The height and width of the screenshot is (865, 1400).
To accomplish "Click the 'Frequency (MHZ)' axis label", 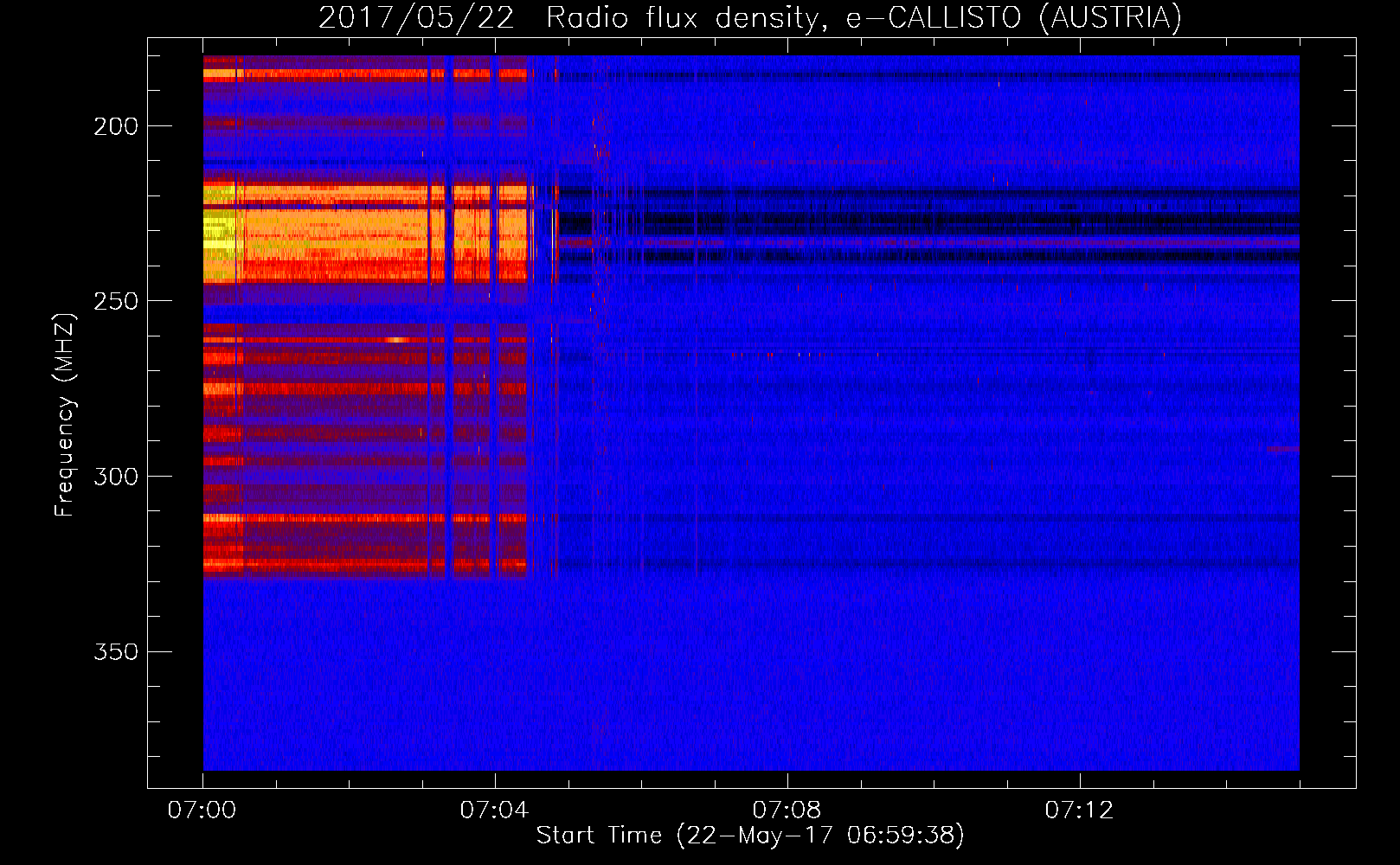I will [x=65, y=414].
